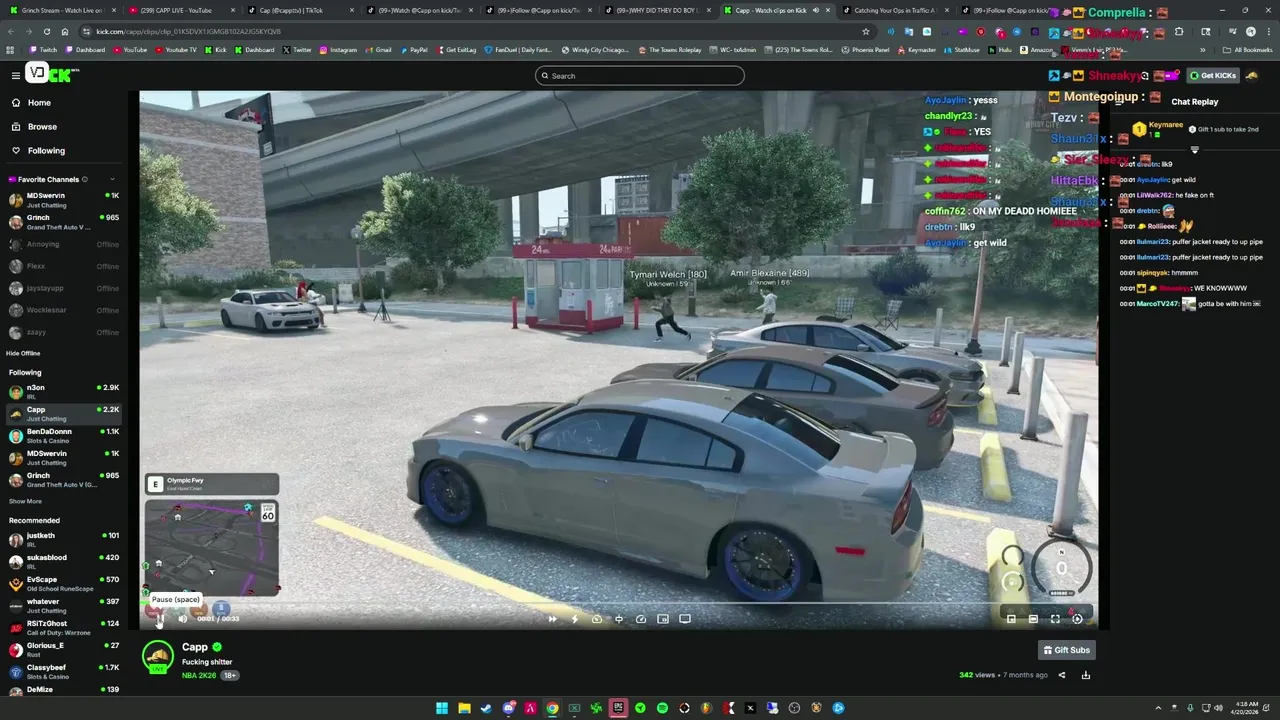Open the taskbar clock and date

tap(1247, 708)
